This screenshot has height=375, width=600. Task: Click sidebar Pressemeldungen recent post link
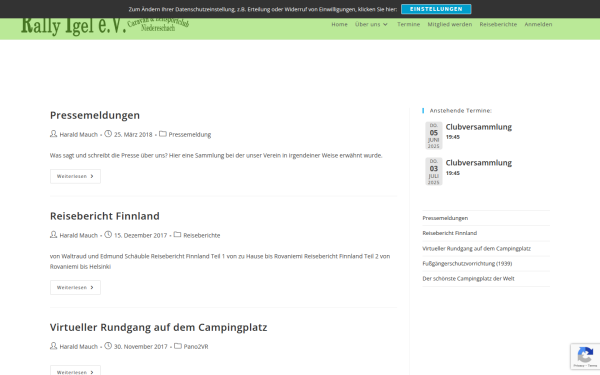(445, 218)
